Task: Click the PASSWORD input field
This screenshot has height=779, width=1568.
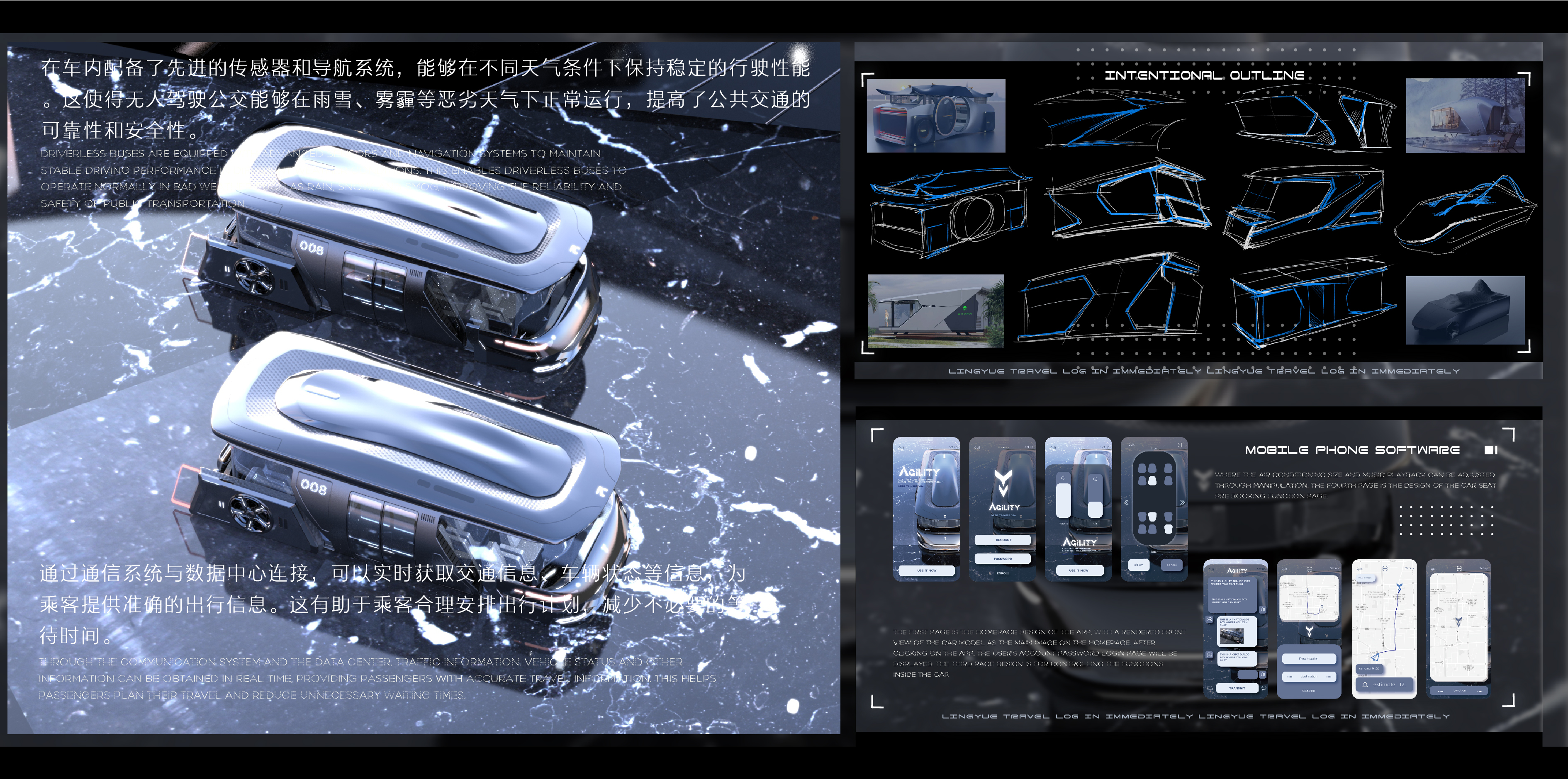Action: pyautogui.click(x=1003, y=559)
